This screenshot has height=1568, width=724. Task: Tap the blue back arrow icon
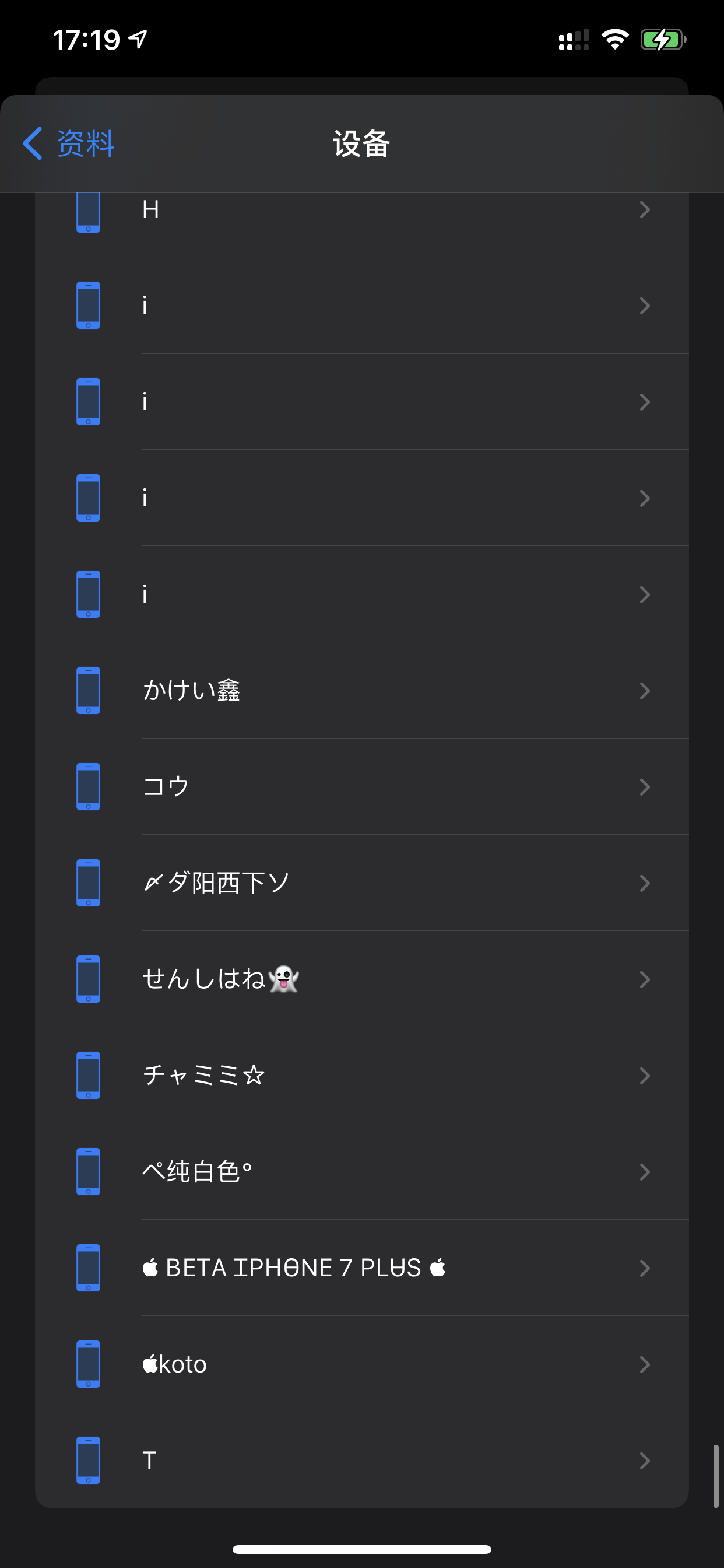coord(33,143)
